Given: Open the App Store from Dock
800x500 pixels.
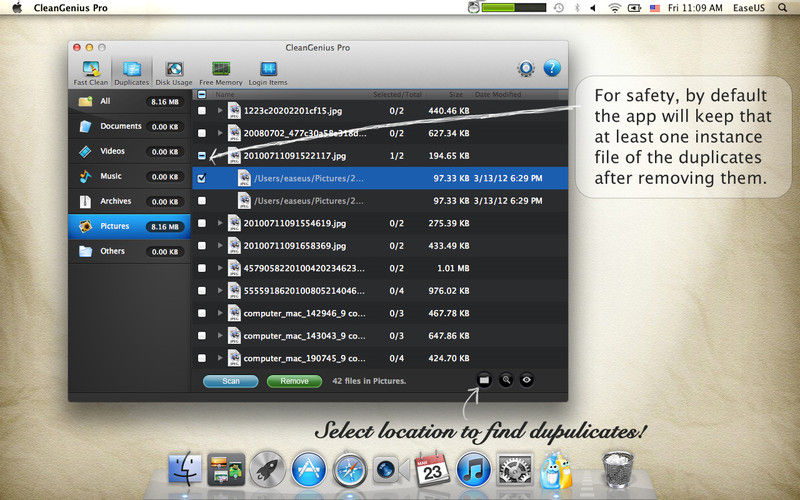Looking at the screenshot, I should pyautogui.click(x=309, y=468).
